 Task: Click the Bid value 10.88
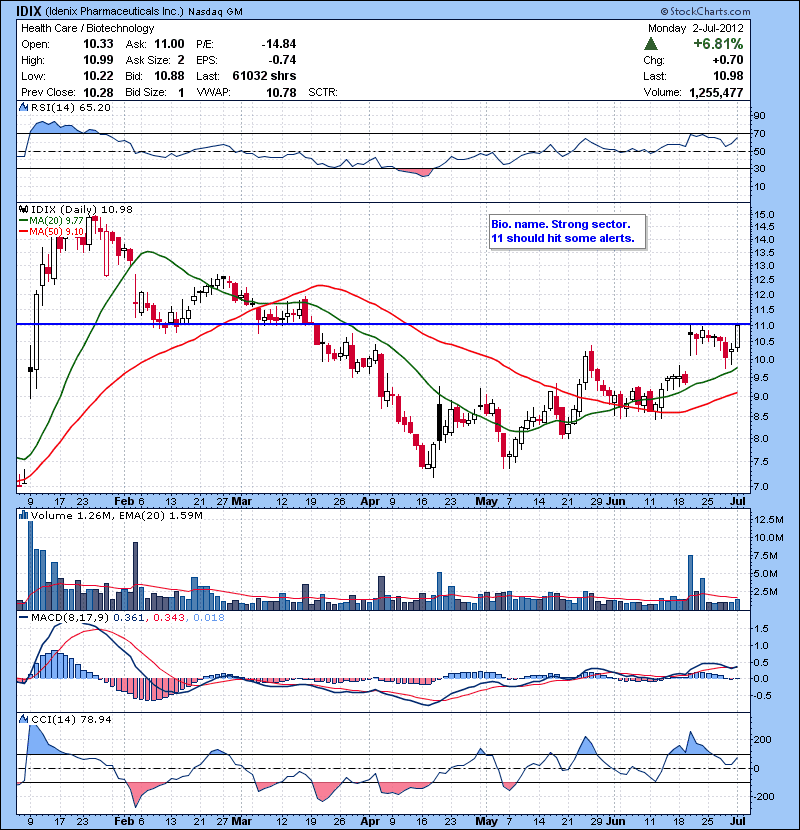pyautogui.click(x=169, y=76)
